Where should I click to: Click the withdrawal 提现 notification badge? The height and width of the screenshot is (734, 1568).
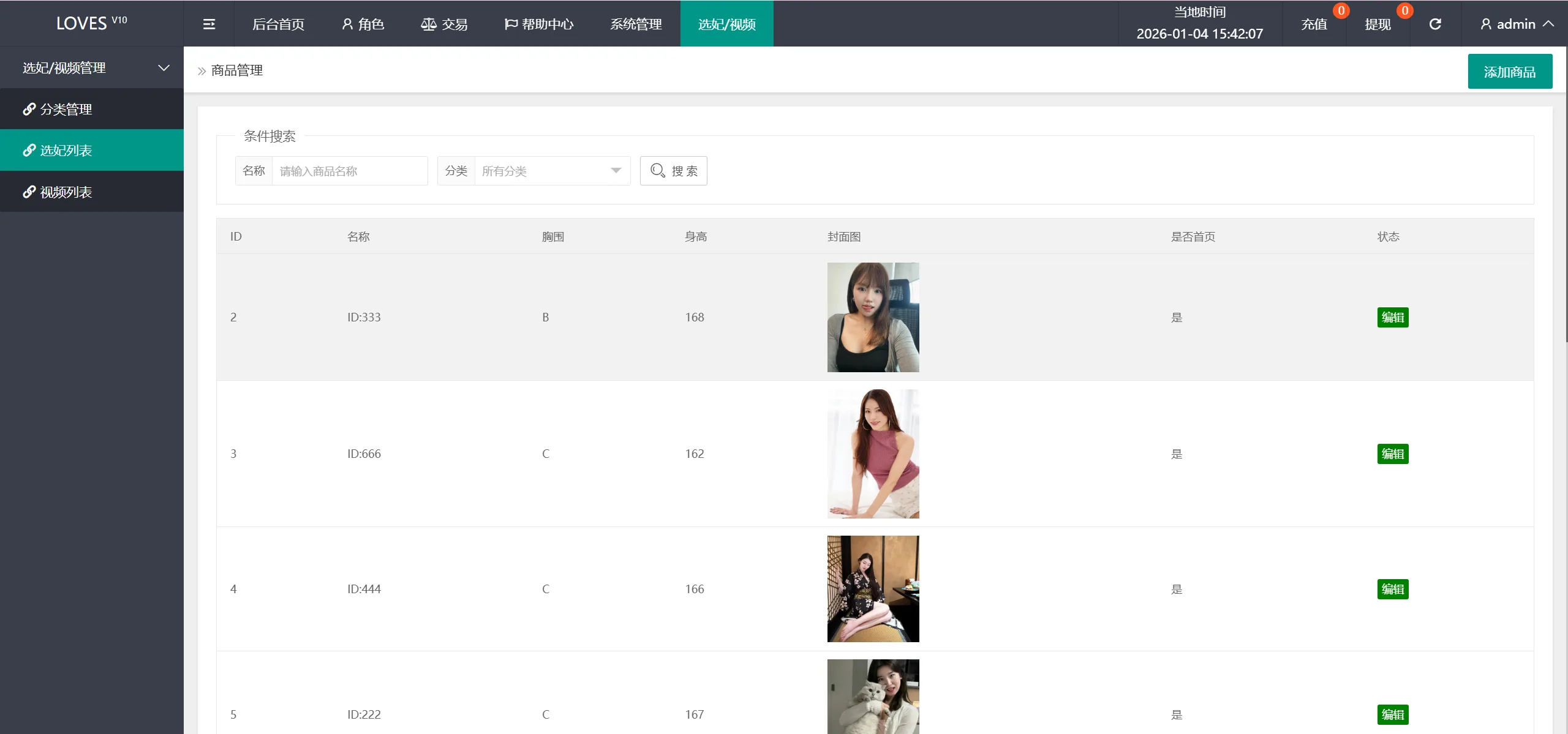(1404, 10)
